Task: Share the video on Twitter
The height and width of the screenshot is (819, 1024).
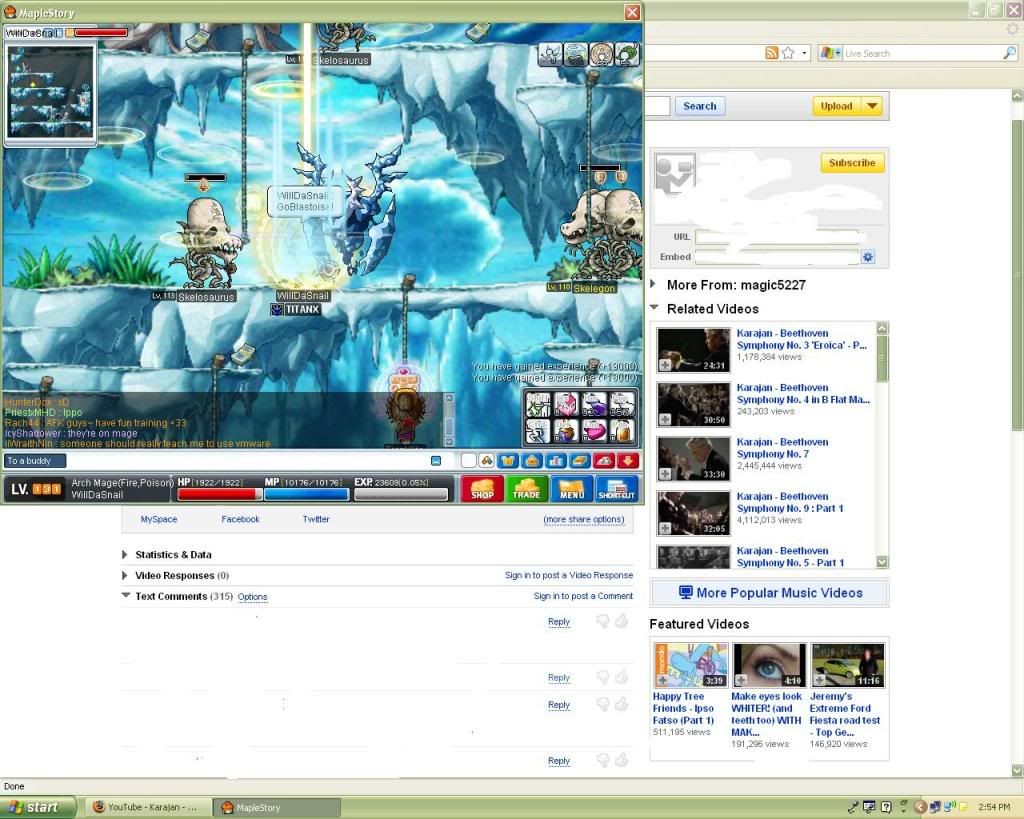Action: pyautogui.click(x=316, y=519)
